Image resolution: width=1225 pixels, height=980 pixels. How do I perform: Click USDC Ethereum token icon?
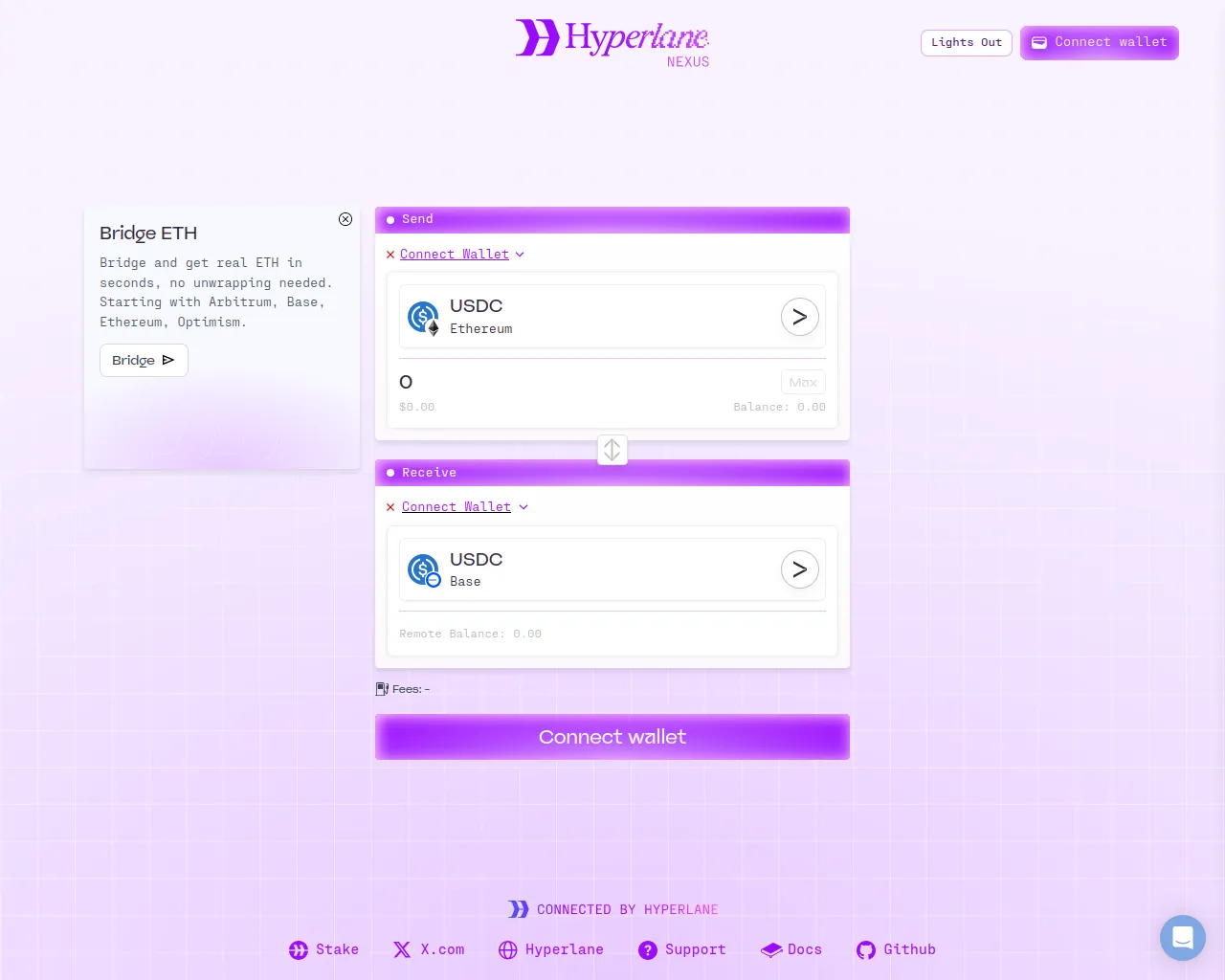423,317
